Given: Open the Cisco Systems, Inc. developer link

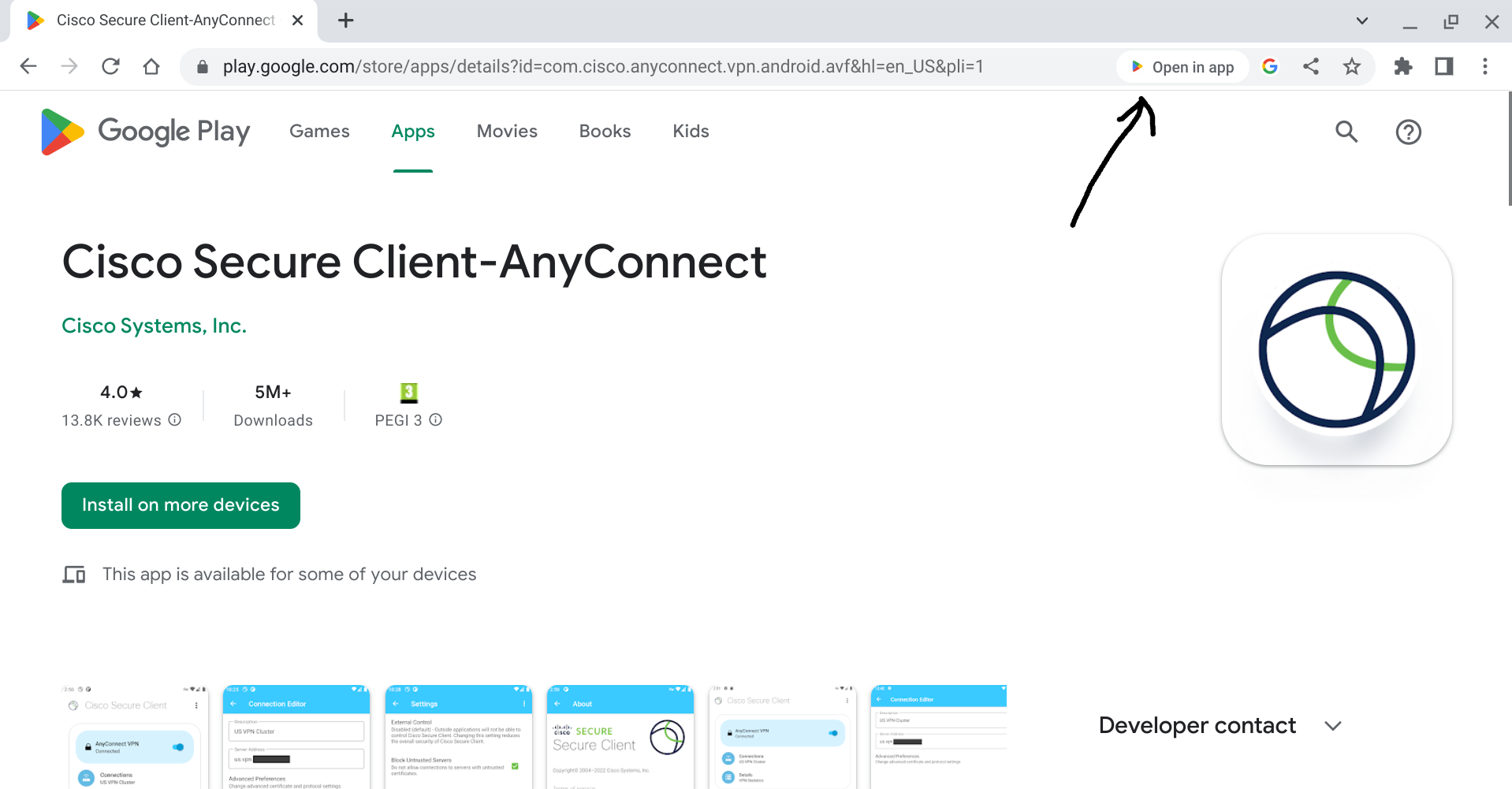Looking at the screenshot, I should tap(155, 326).
